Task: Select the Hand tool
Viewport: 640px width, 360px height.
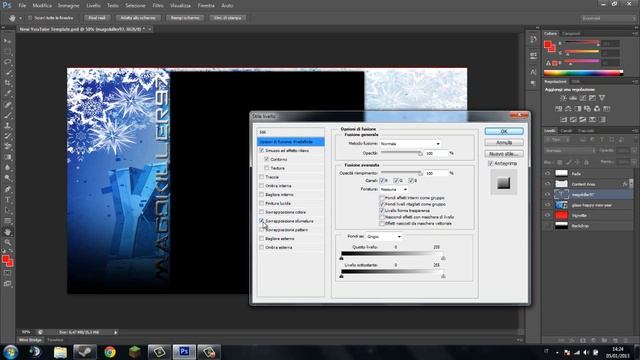Action: (8, 232)
